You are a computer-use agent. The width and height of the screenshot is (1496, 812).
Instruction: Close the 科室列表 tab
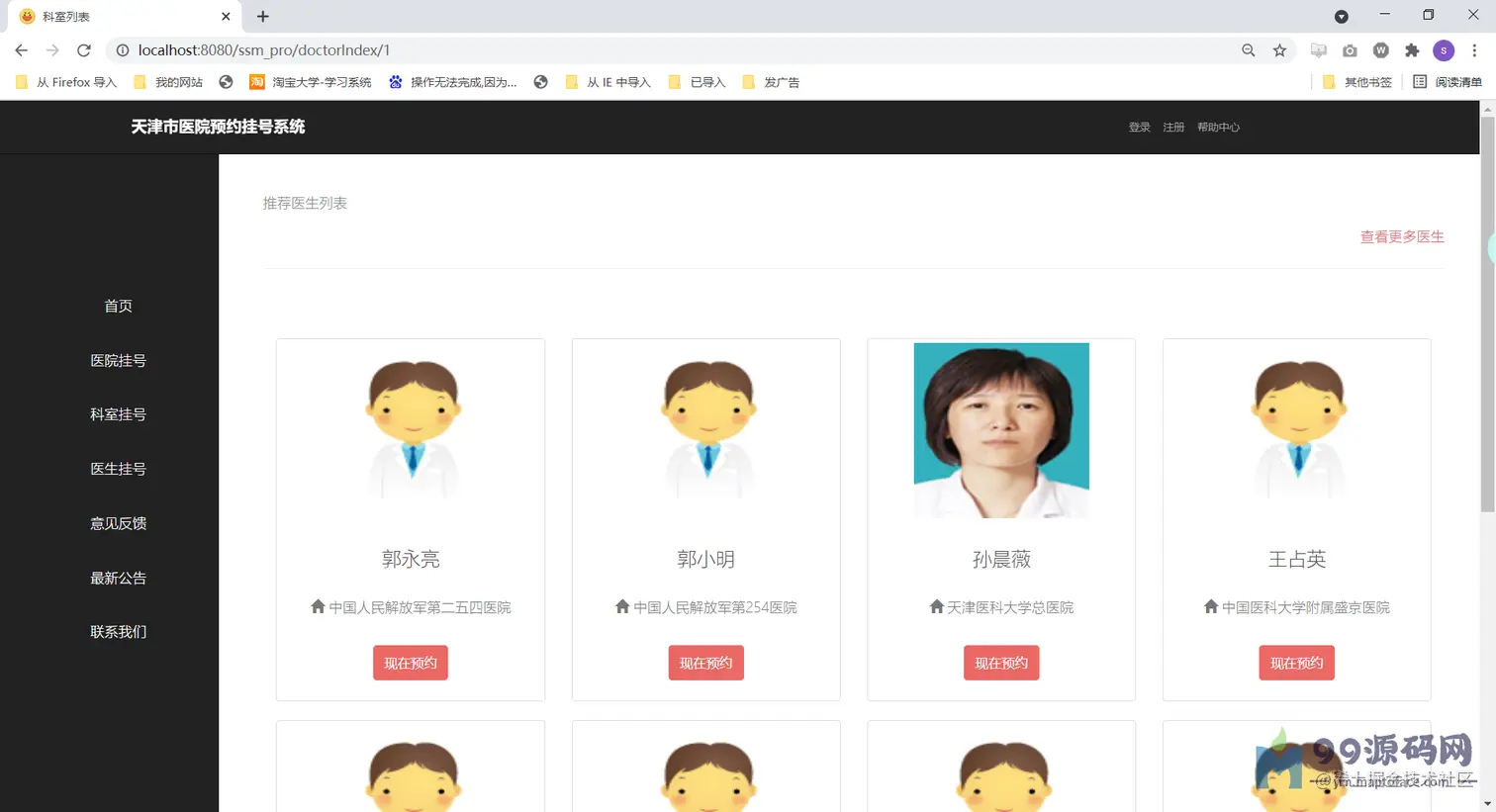pyautogui.click(x=226, y=16)
